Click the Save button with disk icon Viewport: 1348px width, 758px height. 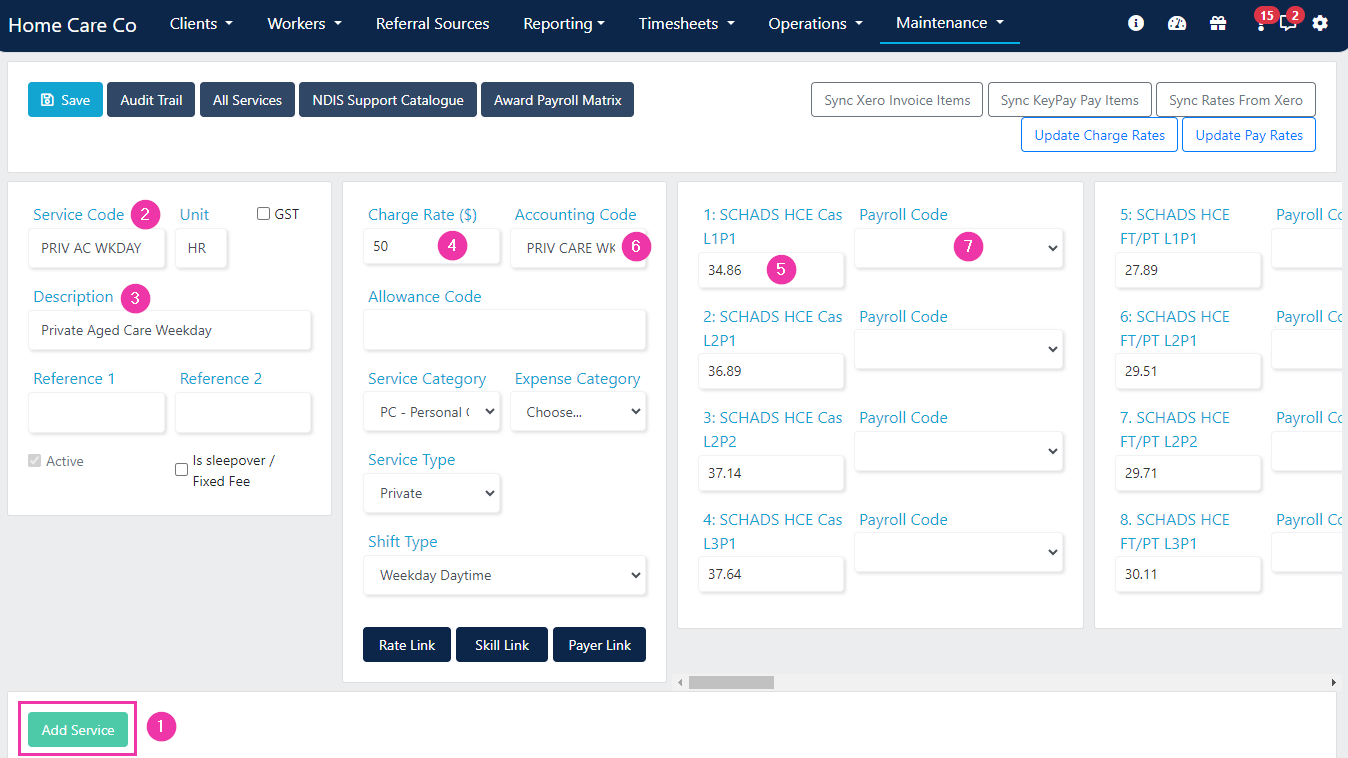65,100
